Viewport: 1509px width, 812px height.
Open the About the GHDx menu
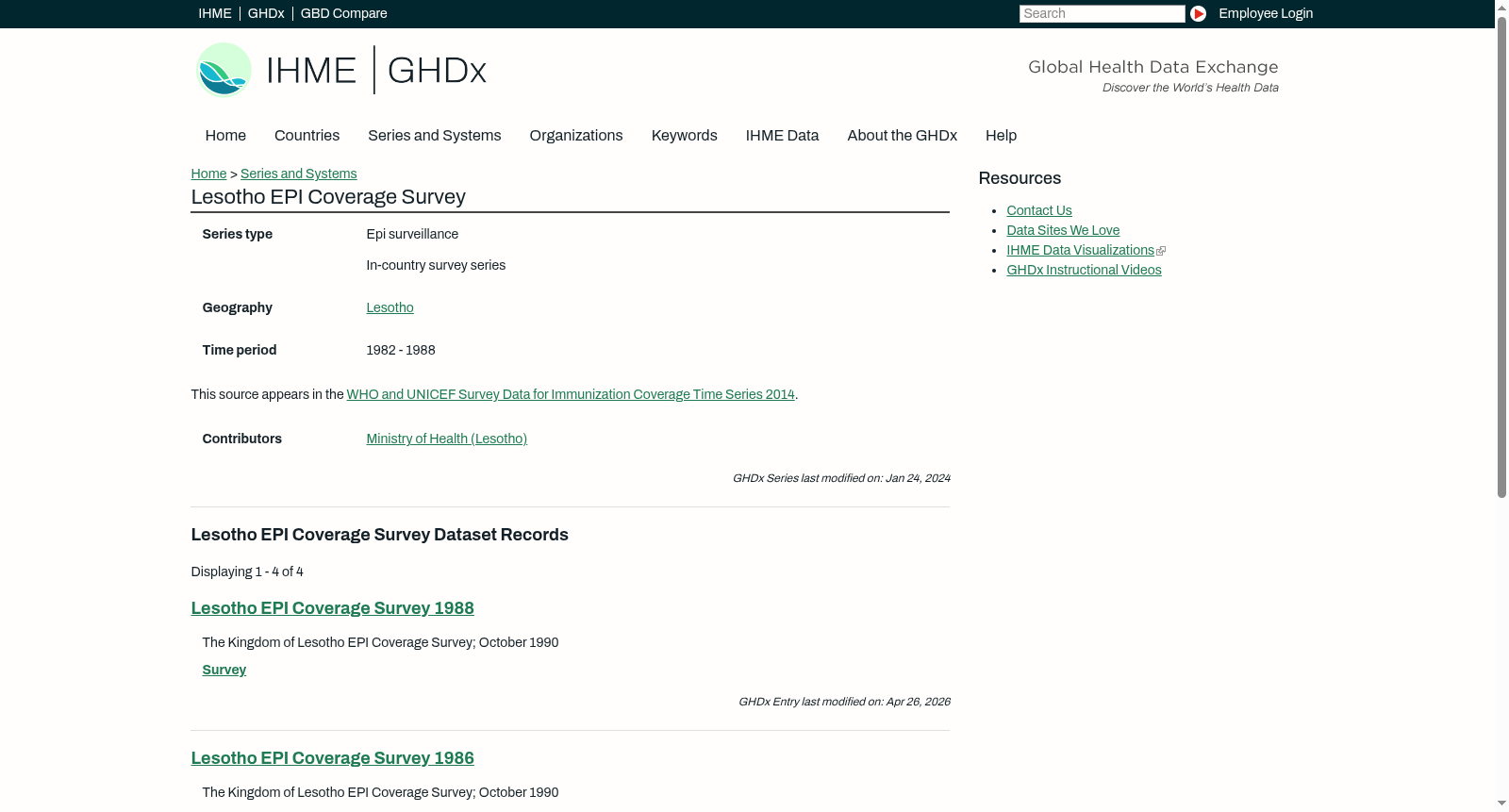903,136
